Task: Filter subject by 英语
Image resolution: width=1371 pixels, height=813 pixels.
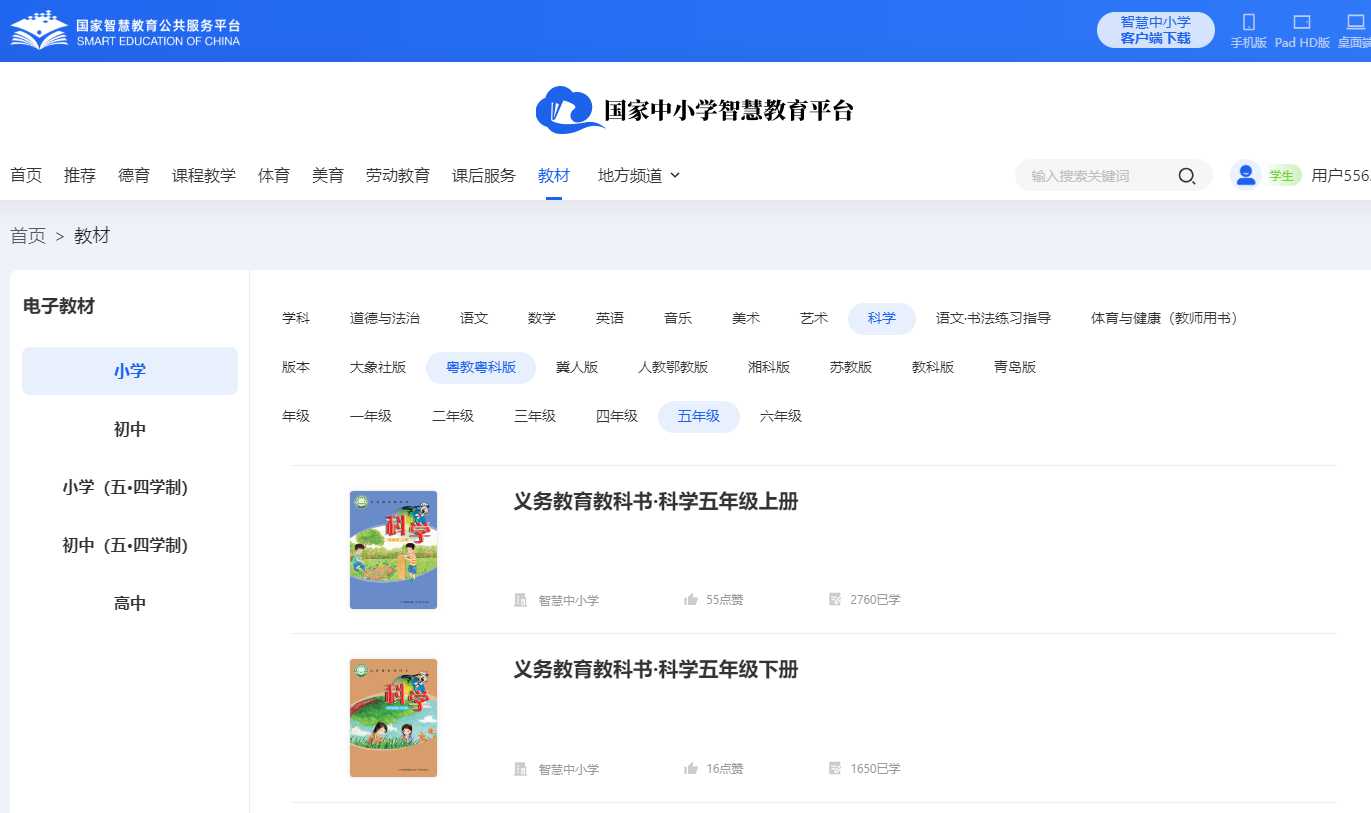Action: pos(610,318)
